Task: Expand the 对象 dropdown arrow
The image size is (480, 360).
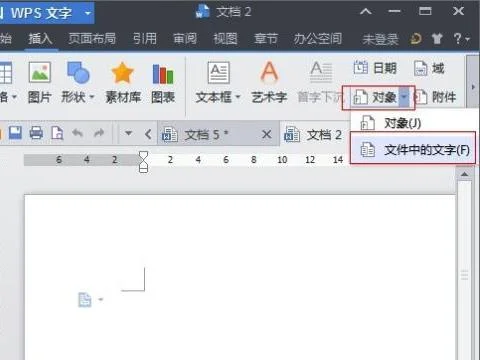Action: 404,97
